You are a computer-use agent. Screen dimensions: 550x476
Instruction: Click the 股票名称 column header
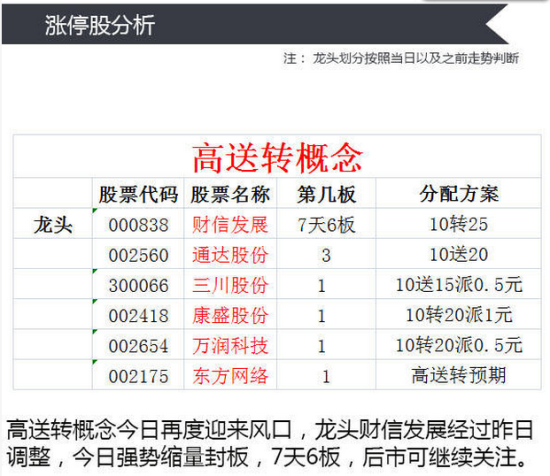click(x=230, y=194)
